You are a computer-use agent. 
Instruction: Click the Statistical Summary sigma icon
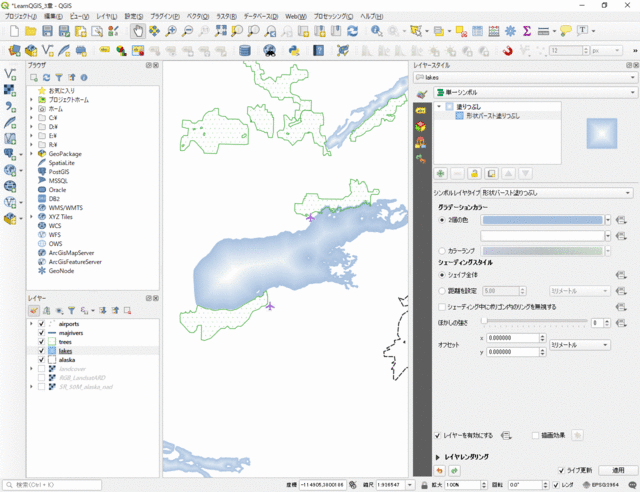tap(527, 31)
